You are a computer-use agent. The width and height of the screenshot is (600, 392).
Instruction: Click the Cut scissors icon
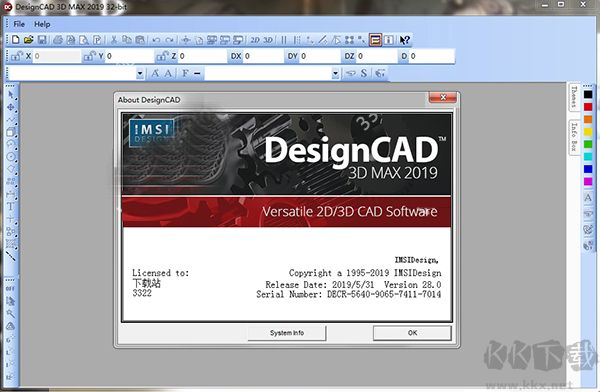(x=114, y=39)
